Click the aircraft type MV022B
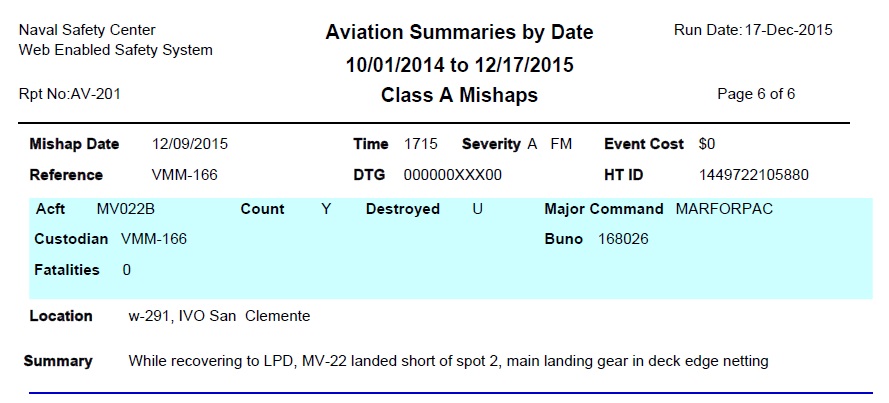This screenshot has width=889, height=403. coord(125,209)
